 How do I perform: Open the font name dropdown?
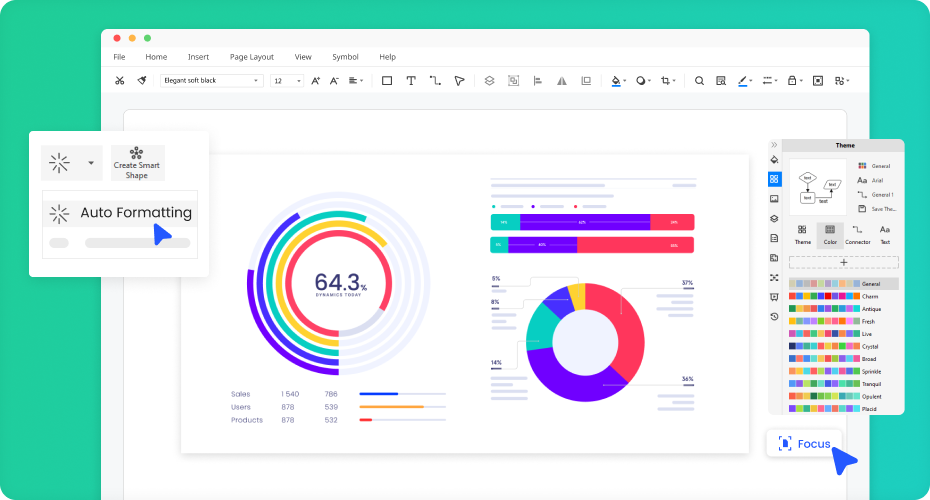coord(212,81)
